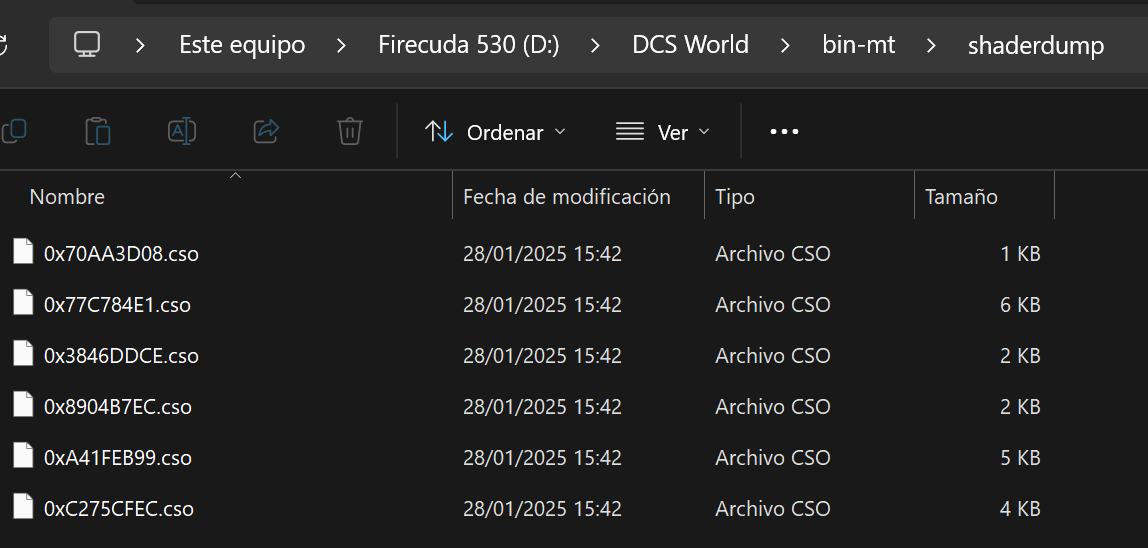Screen dimensions: 1148x548
Task: Click the Rename toolbar icon
Action: pyautogui.click(x=182, y=132)
